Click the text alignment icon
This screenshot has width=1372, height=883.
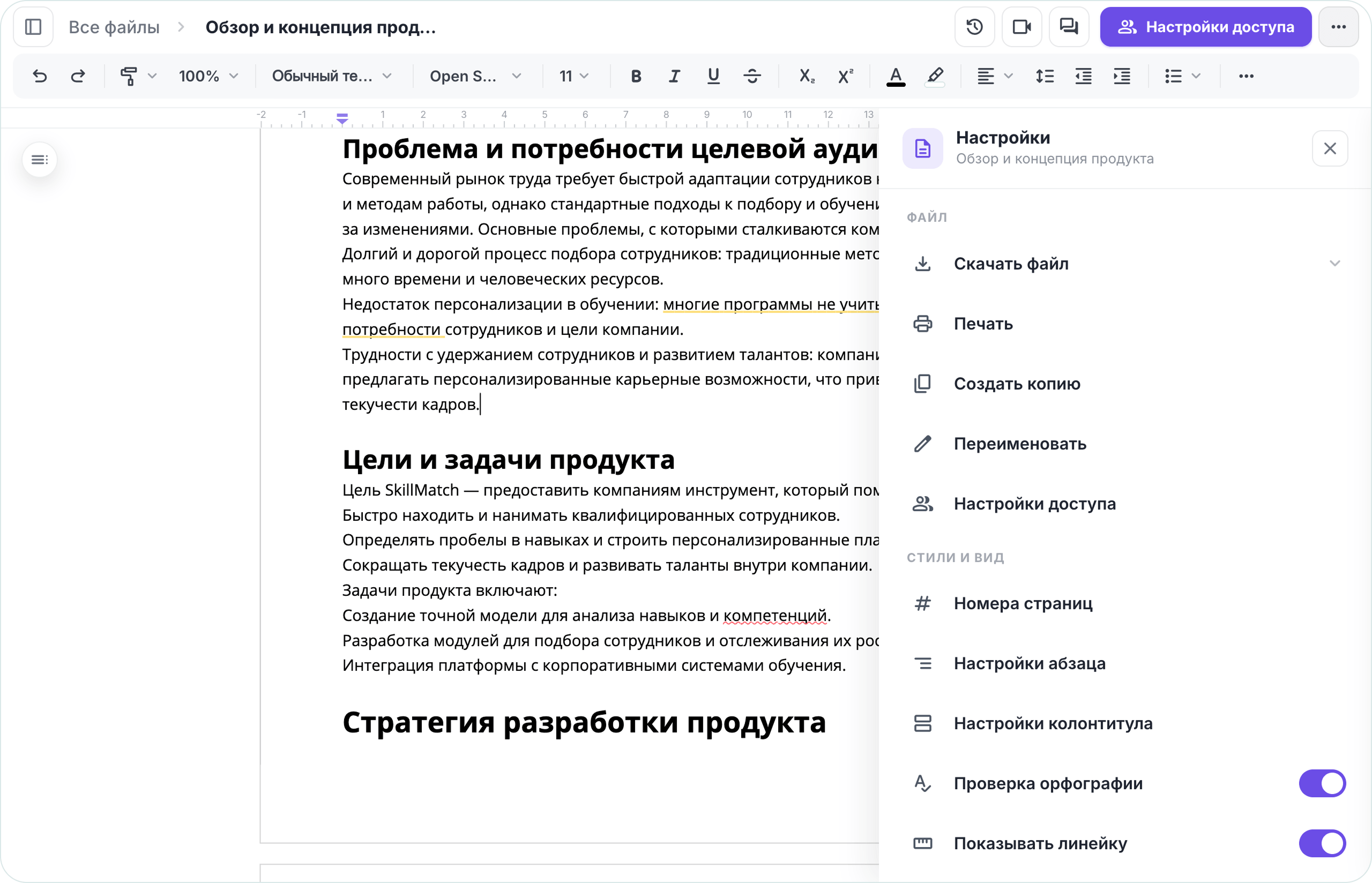[986, 76]
